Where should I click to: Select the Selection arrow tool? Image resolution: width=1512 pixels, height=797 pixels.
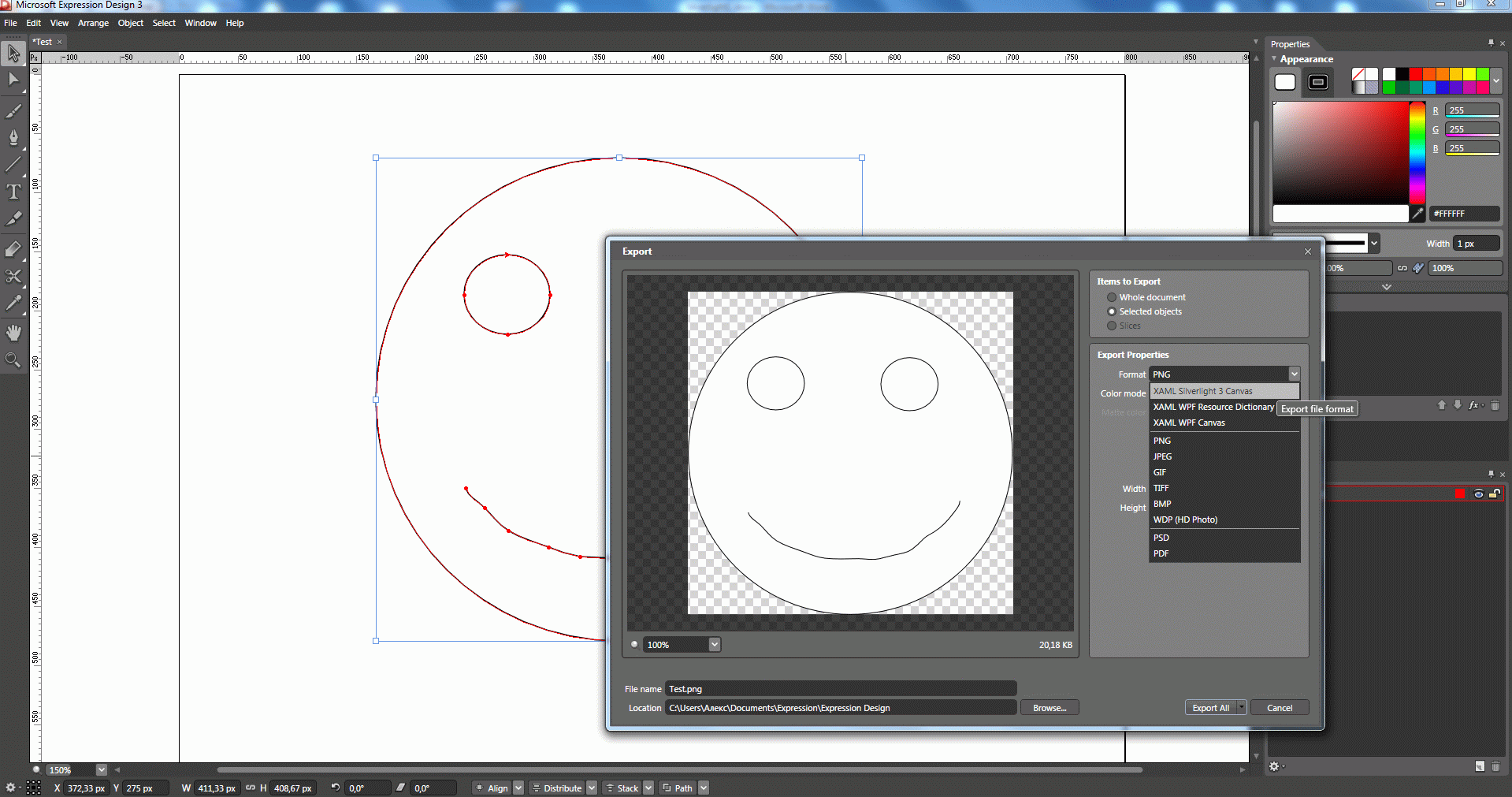click(x=13, y=54)
